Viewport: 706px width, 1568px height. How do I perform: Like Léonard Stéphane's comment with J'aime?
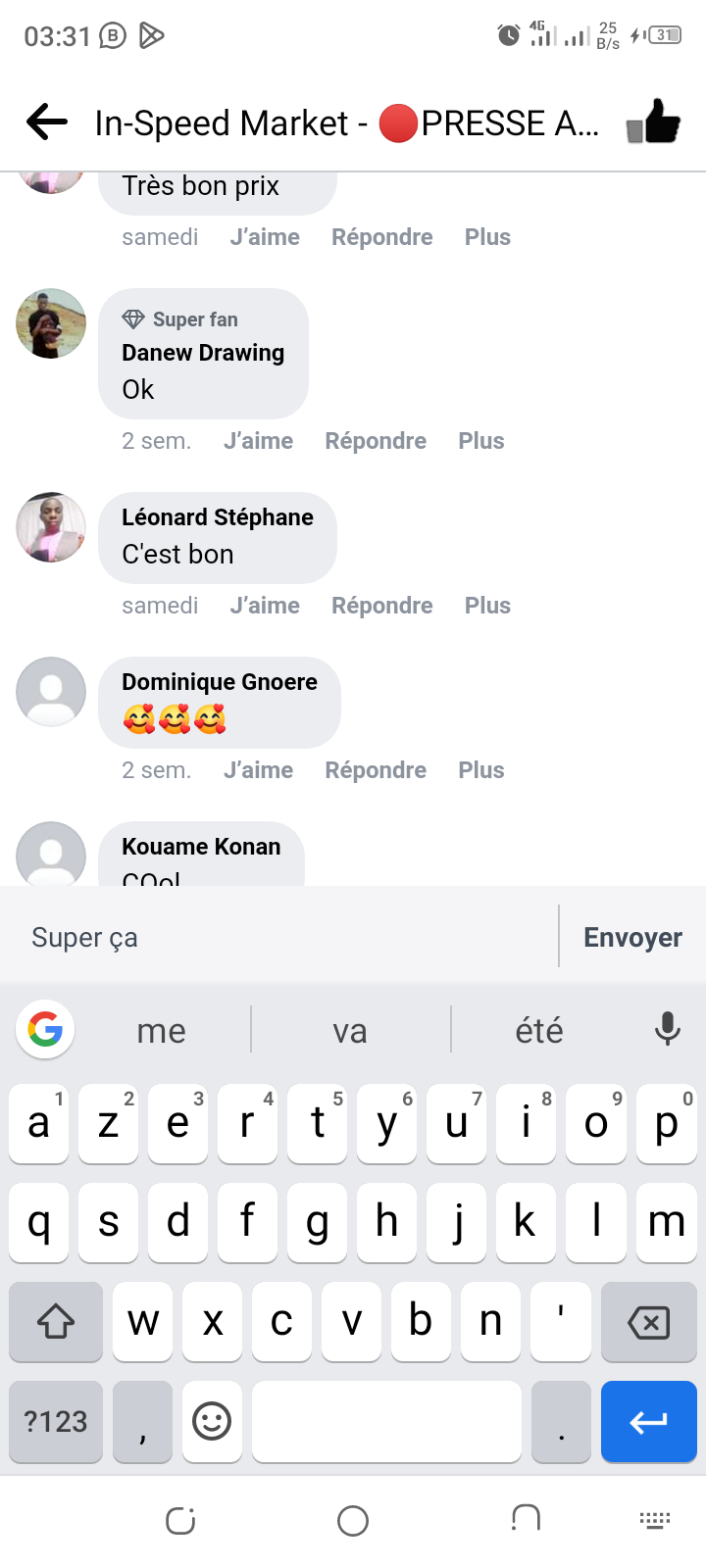point(265,606)
